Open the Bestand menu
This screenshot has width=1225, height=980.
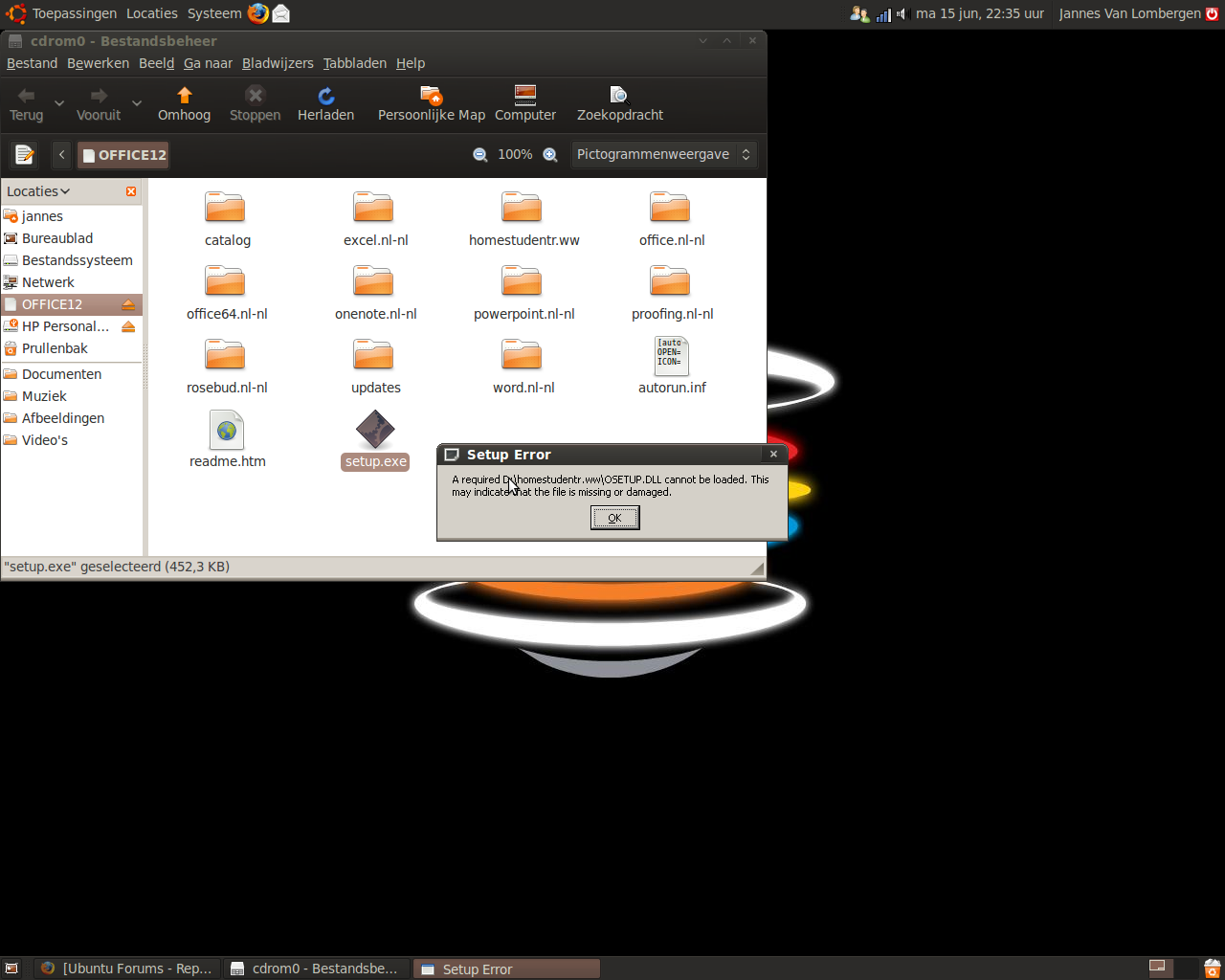tap(33, 63)
